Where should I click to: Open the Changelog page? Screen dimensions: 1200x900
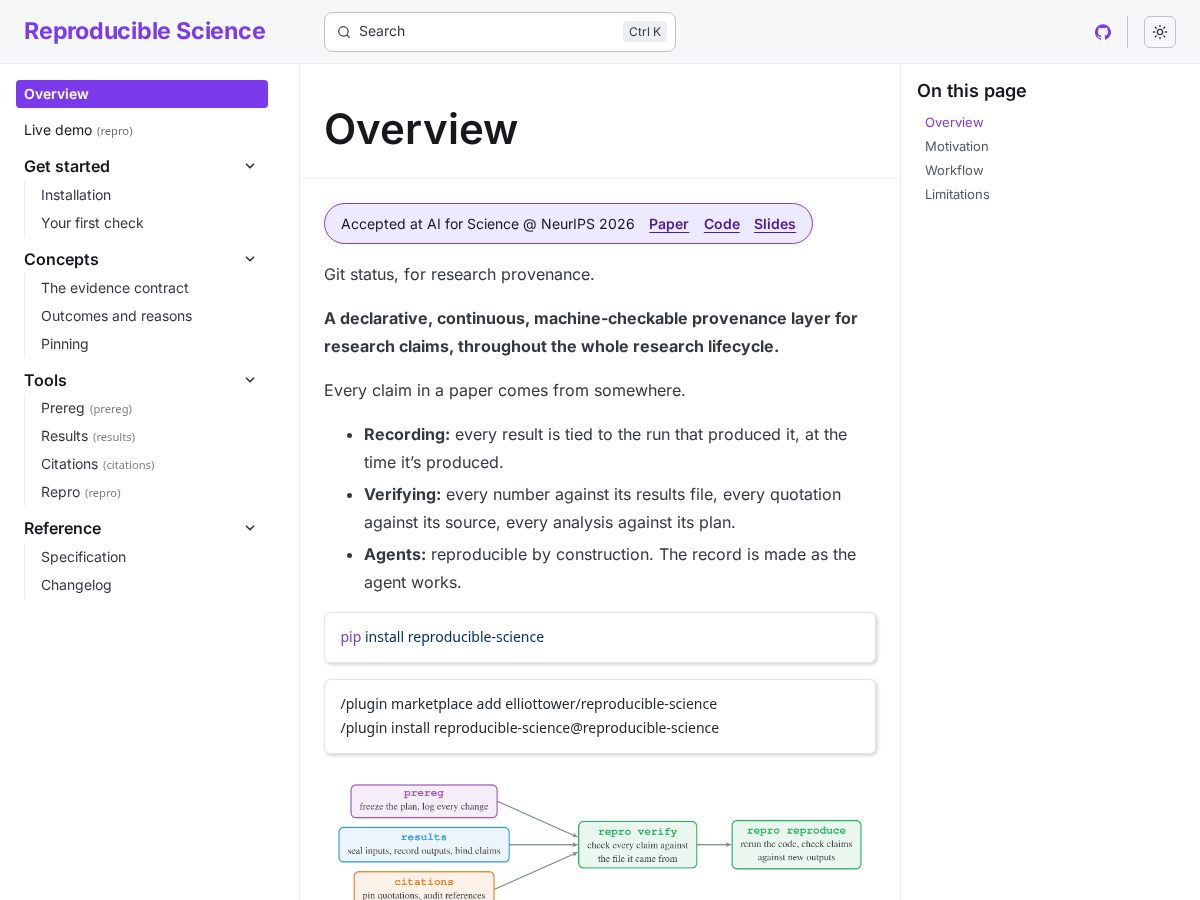pyautogui.click(x=76, y=585)
